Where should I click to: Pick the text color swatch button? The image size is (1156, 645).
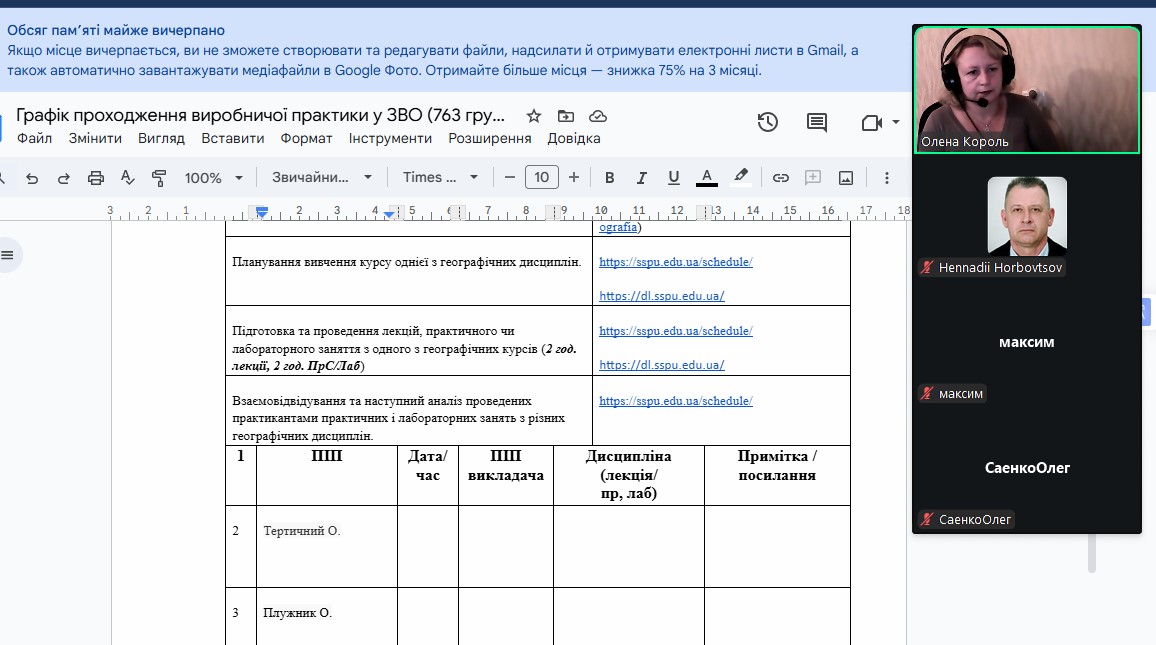tap(707, 178)
